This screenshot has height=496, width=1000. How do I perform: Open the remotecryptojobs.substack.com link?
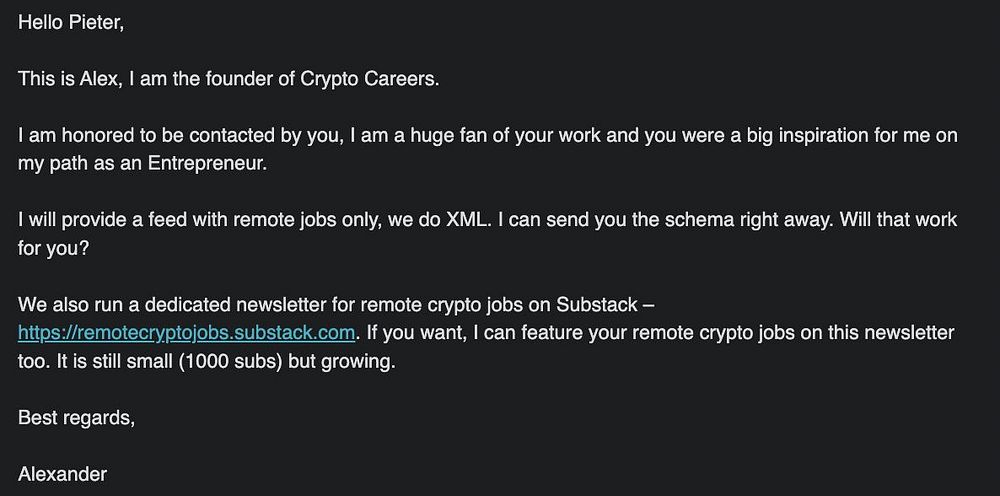pyautogui.click(x=187, y=332)
